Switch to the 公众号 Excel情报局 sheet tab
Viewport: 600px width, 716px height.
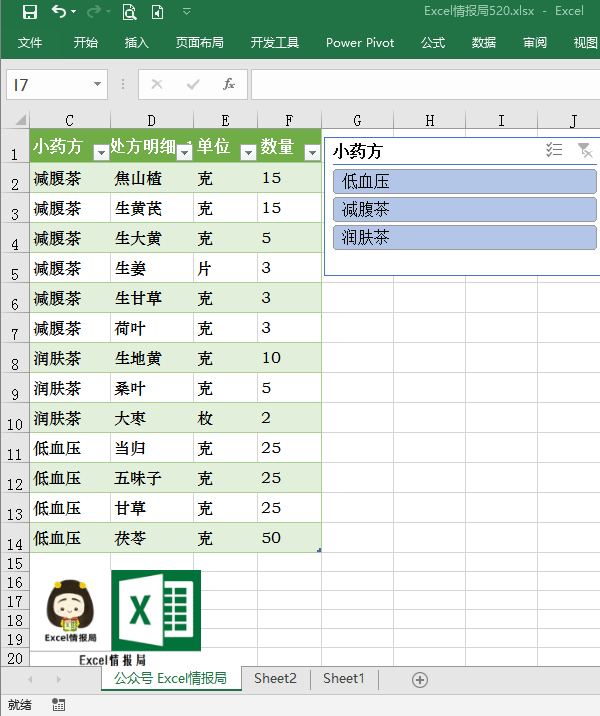pos(170,679)
